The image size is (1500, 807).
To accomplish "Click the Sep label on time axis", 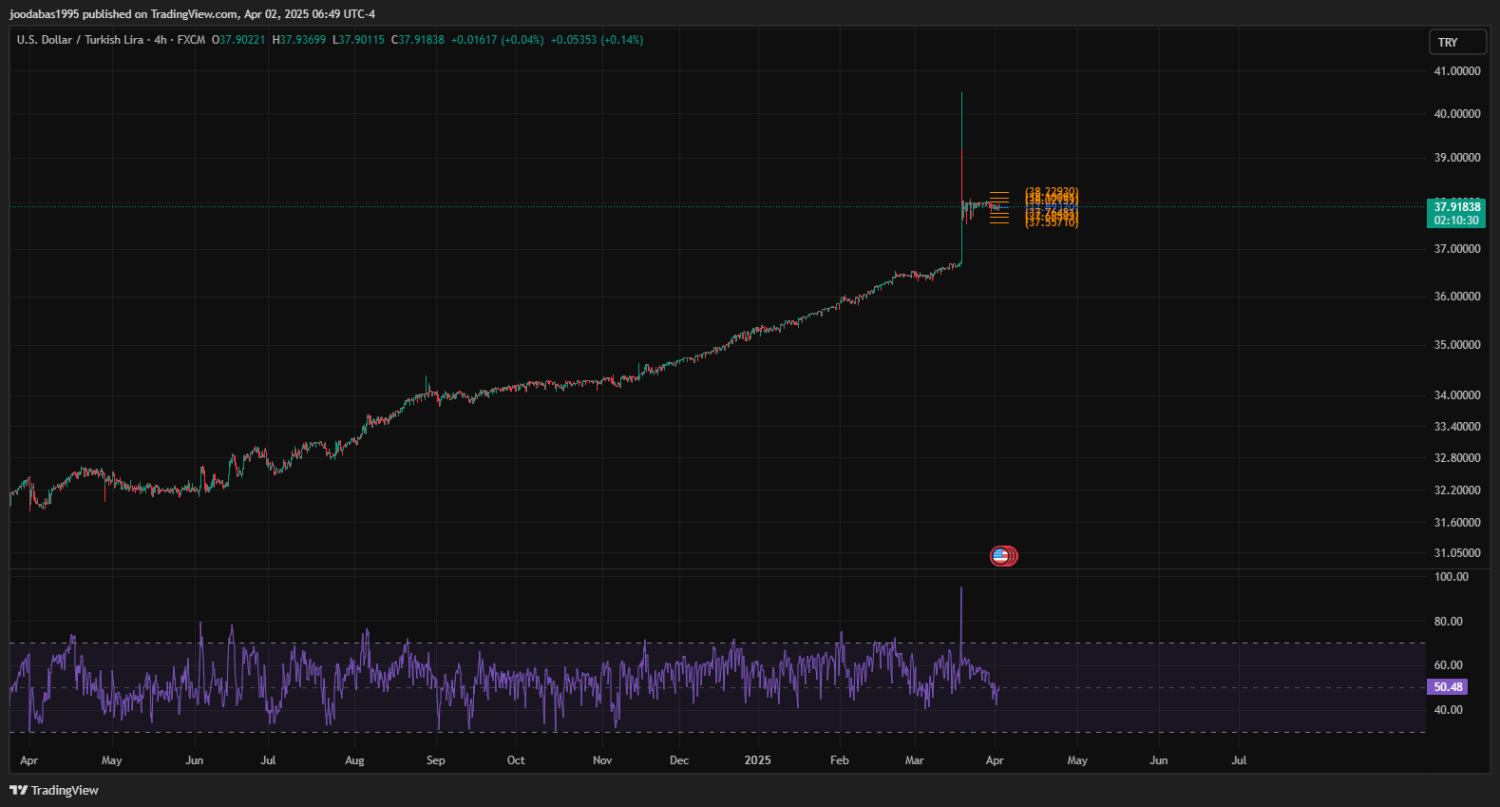I will point(435,761).
